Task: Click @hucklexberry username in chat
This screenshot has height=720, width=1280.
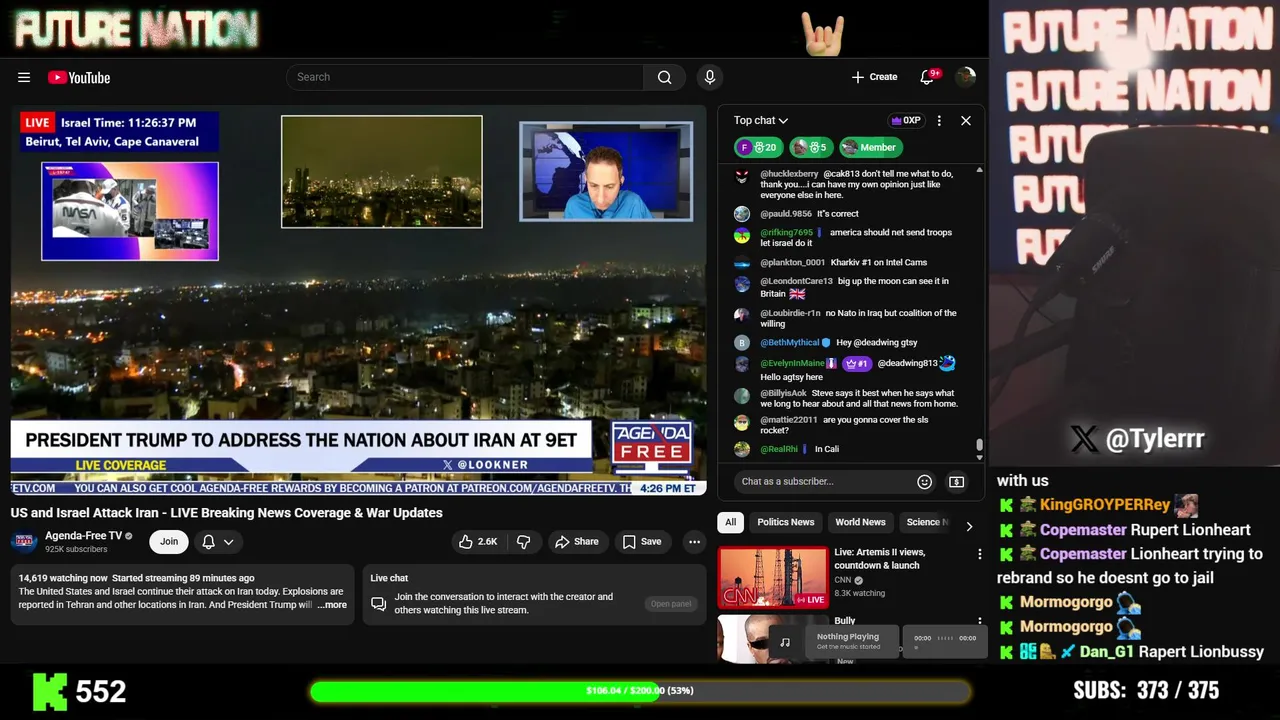Action: [789, 174]
